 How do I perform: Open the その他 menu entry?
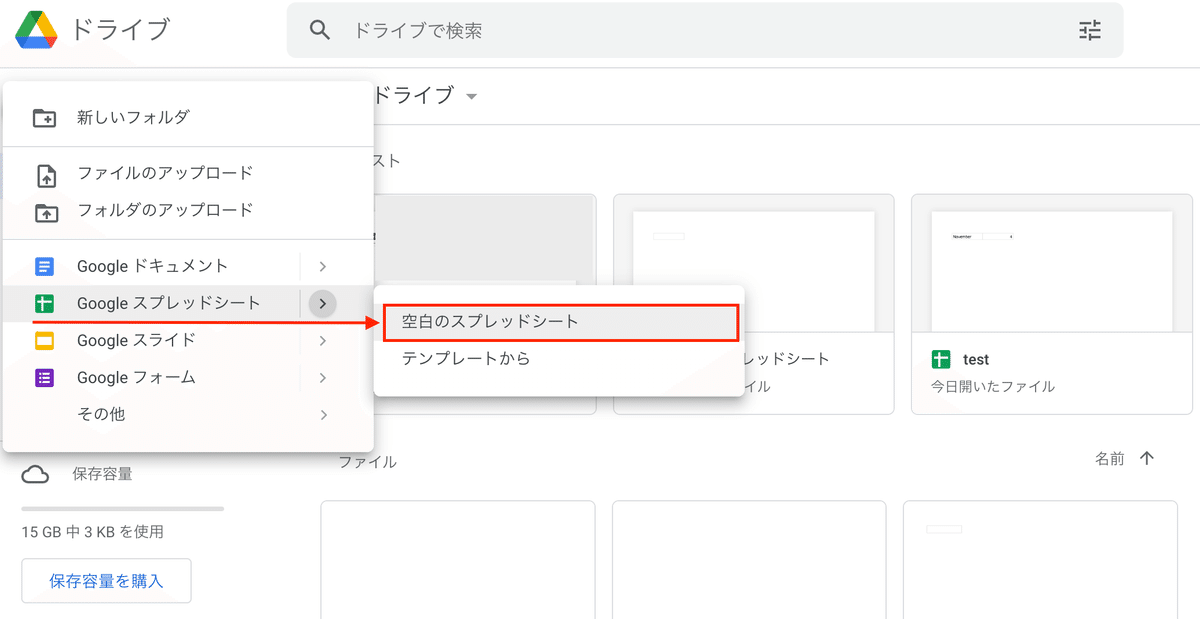[x=188, y=414]
